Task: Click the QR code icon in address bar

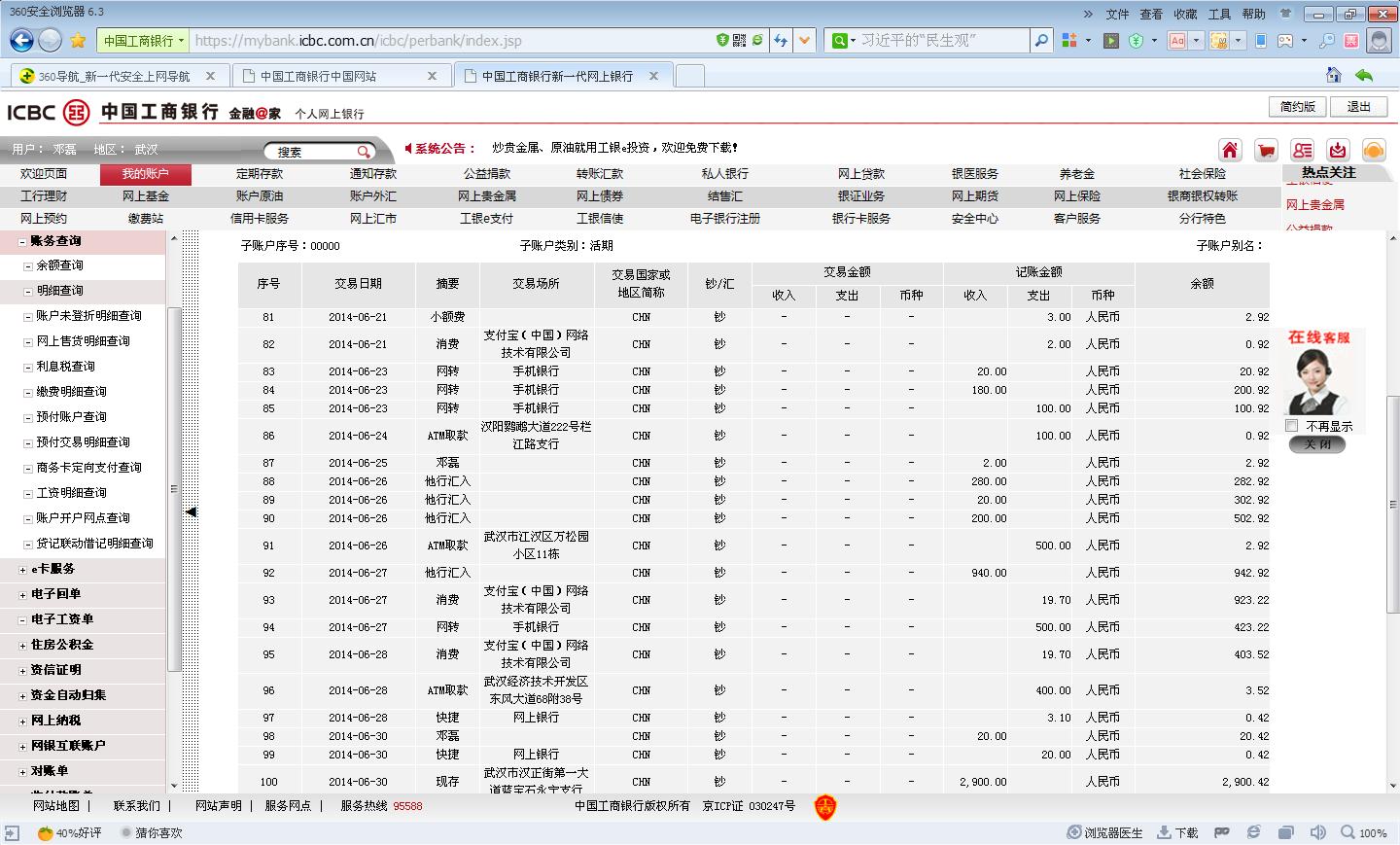Action: click(740, 40)
